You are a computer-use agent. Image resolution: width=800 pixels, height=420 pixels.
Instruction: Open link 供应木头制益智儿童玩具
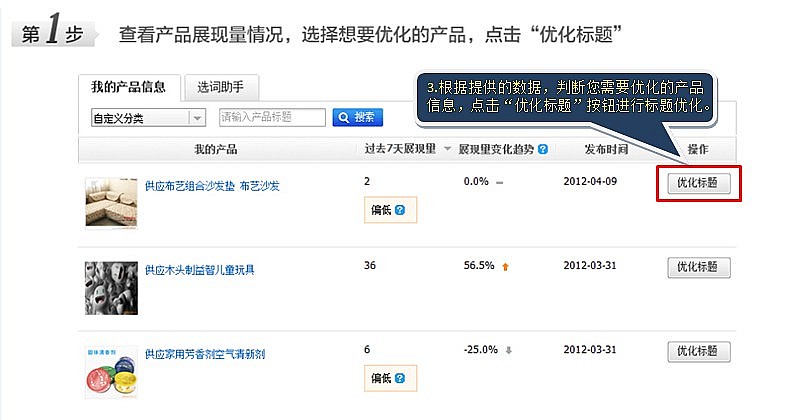pos(199,270)
